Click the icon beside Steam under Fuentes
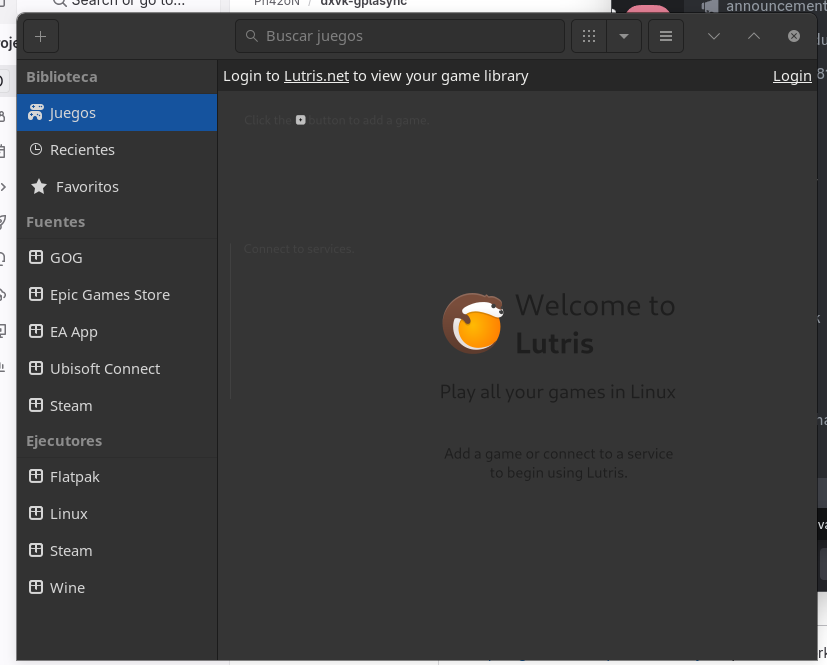The height and width of the screenshot is (665, 827). [36, 405]
